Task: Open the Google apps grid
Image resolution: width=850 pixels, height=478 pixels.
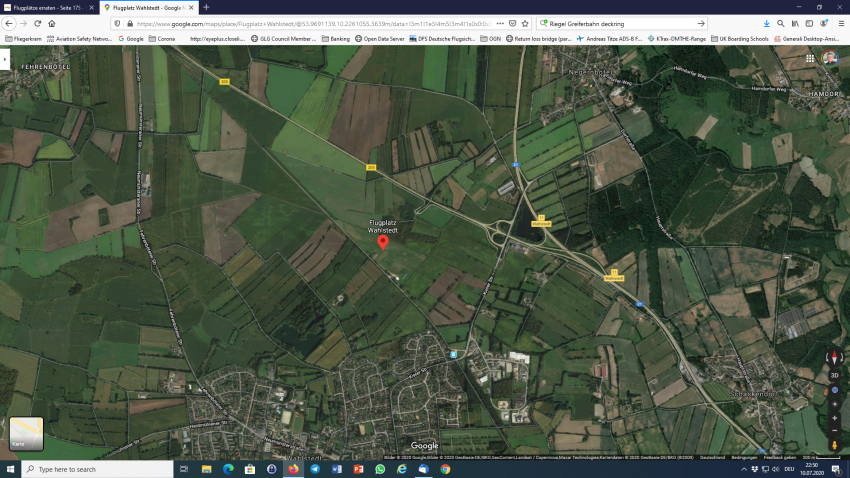Action: pyautogui.click(x=810, y=59)
